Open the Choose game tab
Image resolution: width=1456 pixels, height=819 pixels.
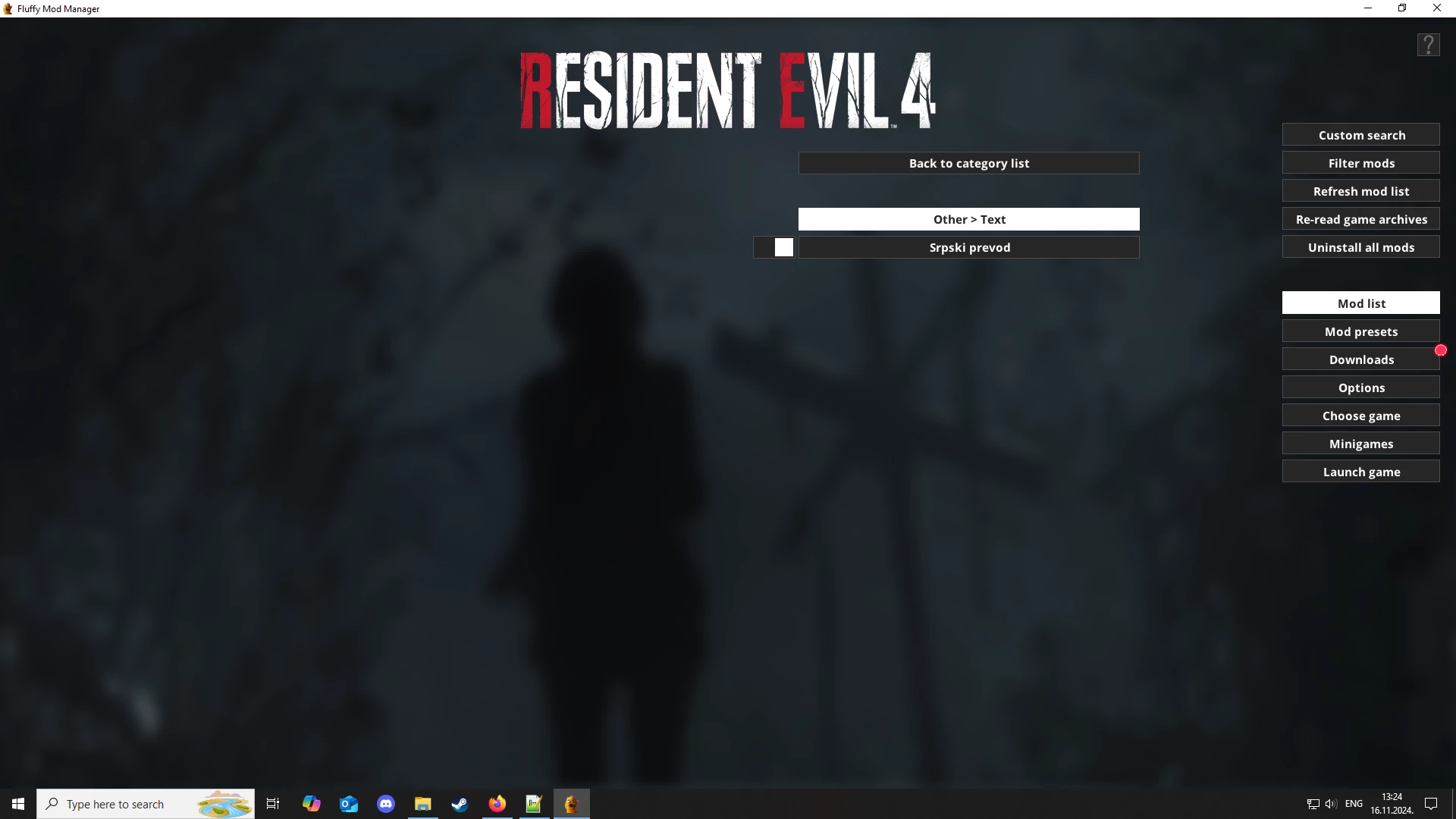point(1360,416)
